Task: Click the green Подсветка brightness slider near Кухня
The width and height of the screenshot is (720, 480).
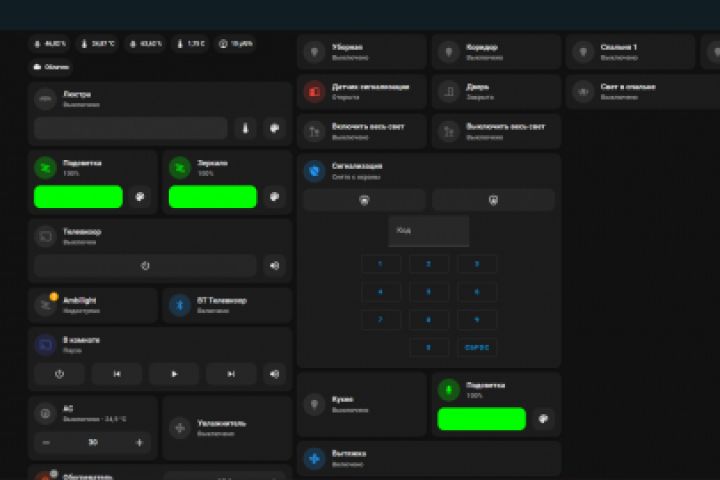Action: click(x=482, y=418)
